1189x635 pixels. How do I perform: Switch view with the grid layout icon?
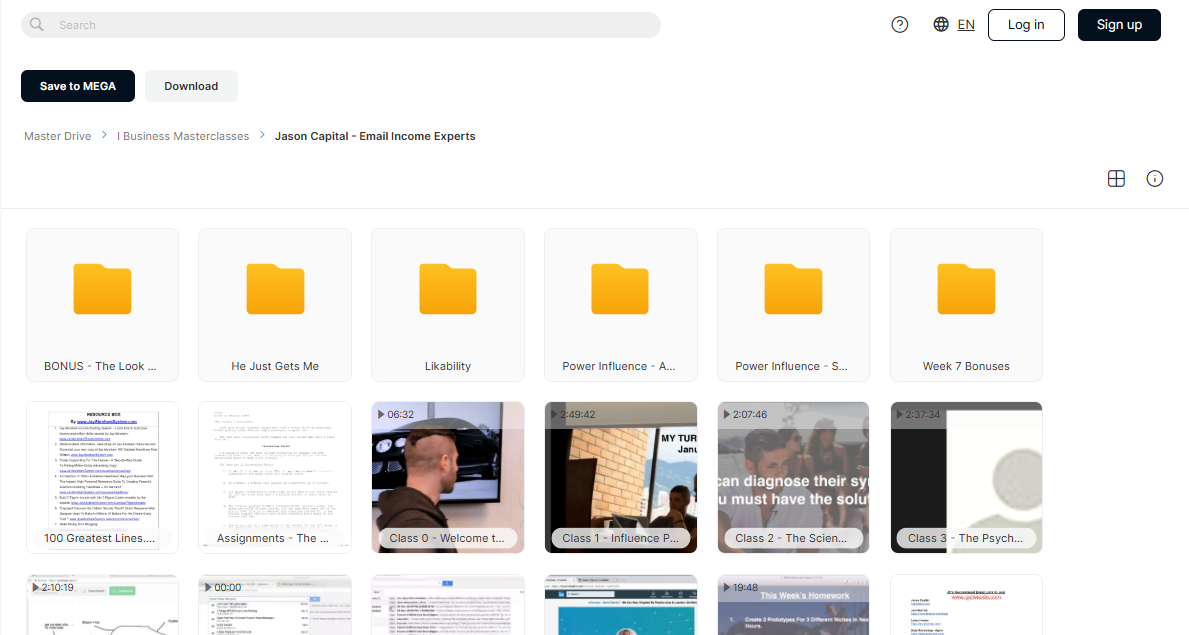(x=1116, y=178)
